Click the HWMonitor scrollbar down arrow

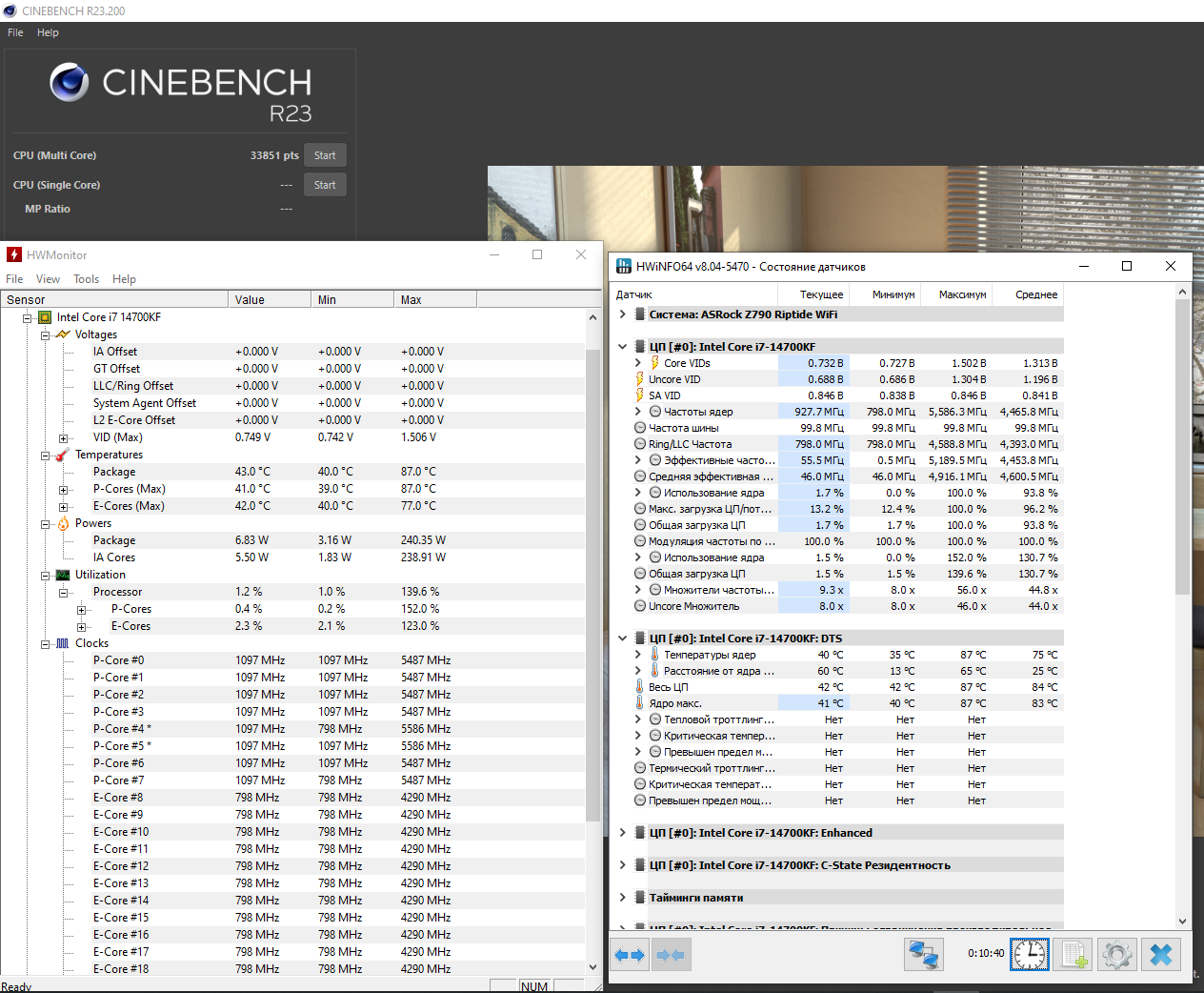(592, 966)
